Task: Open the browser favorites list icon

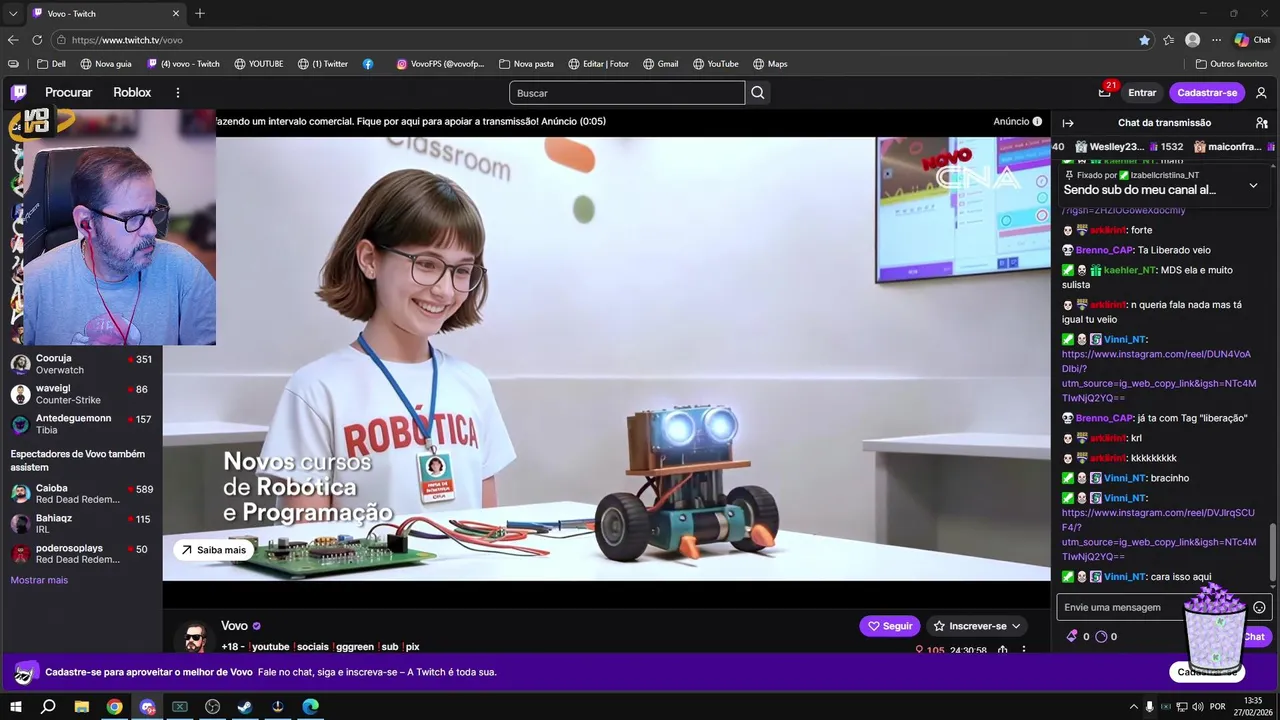Action: (x=1168, y=40)
